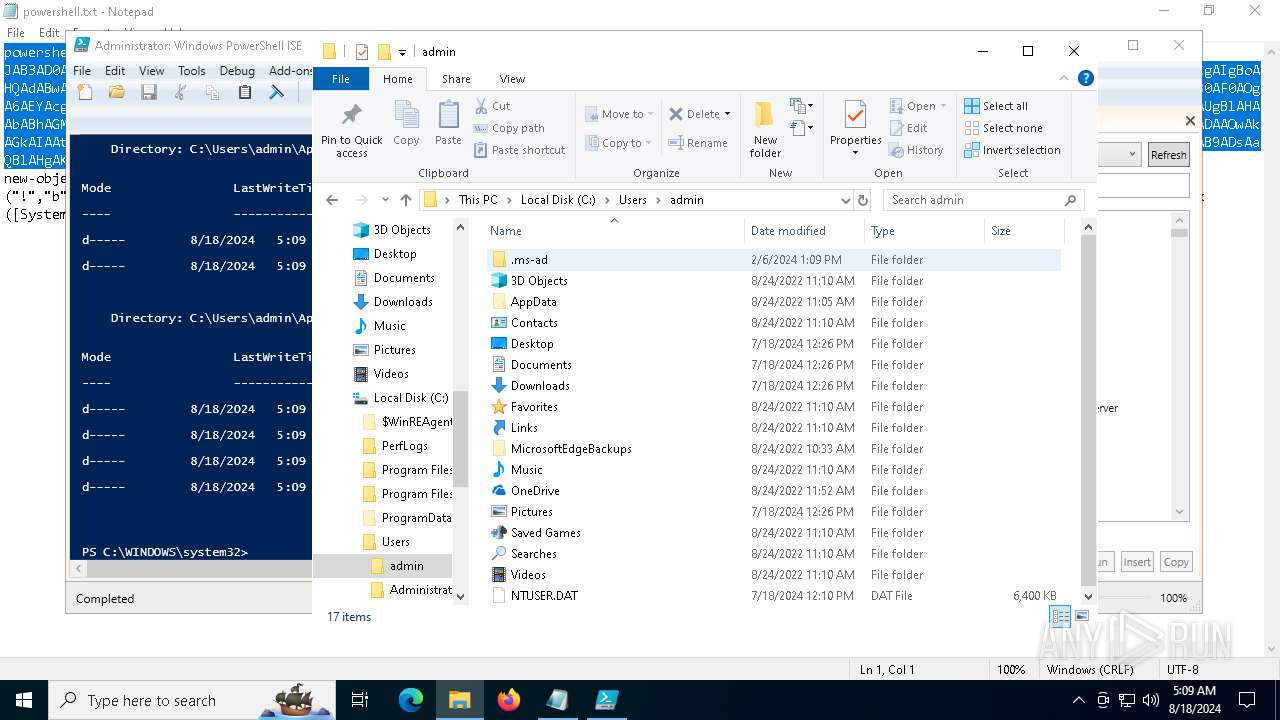Click the Insert button in background window
Image resolution: width=1280 pixels, height=720 pixels.
[1137, 562]
